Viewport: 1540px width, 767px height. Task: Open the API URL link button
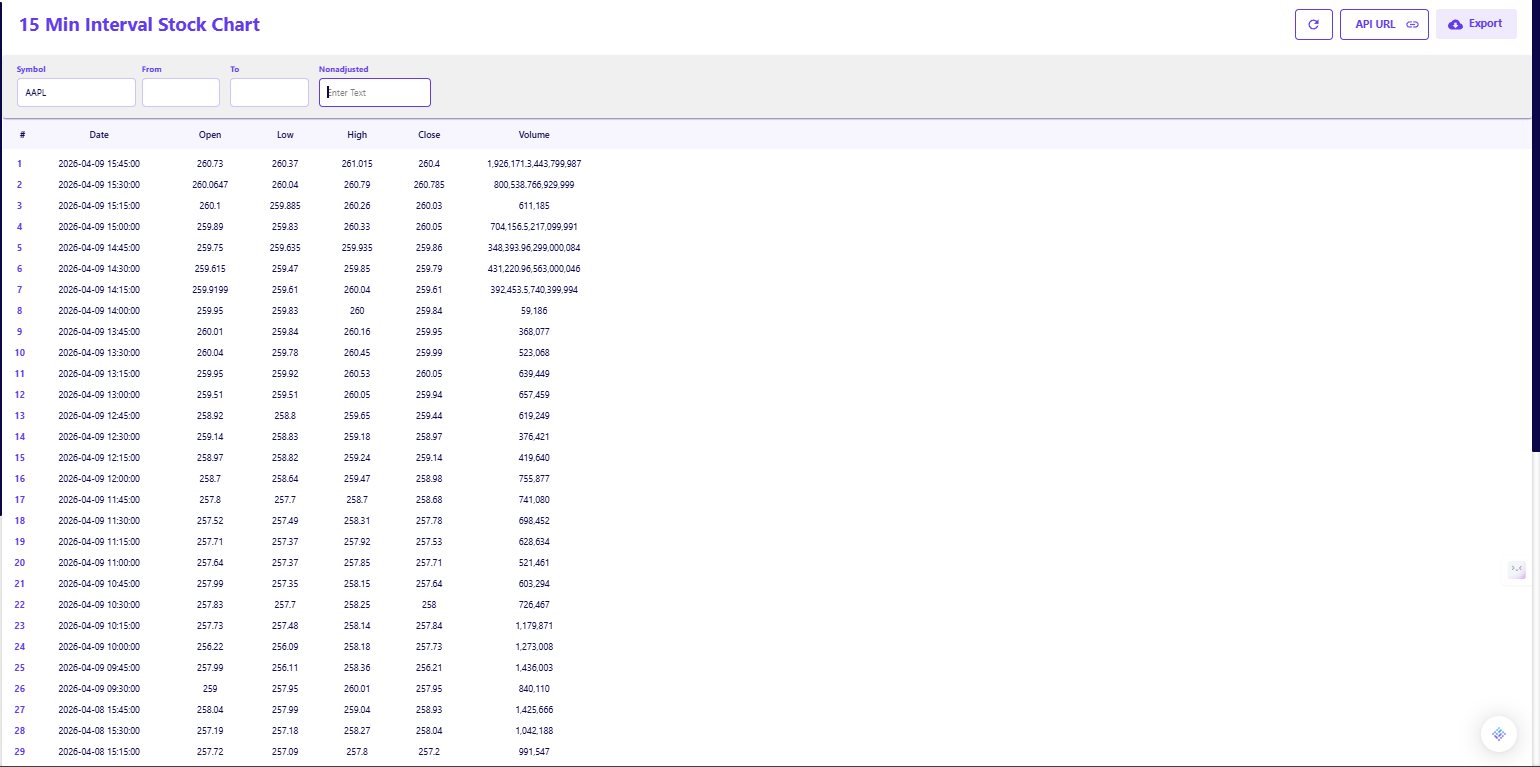[x=1384, y=24]
